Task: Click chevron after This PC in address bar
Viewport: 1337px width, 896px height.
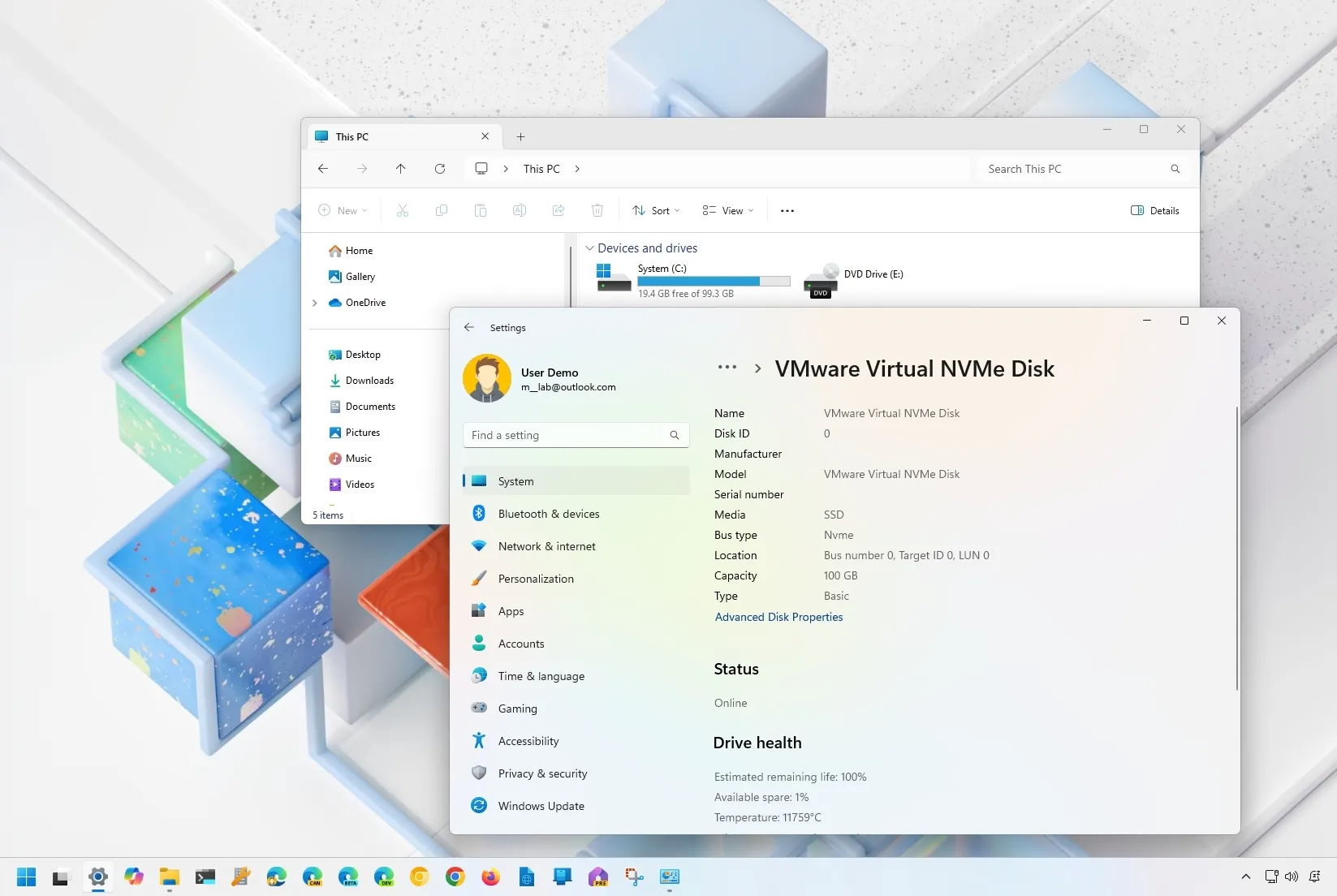Action: point(577,169)
